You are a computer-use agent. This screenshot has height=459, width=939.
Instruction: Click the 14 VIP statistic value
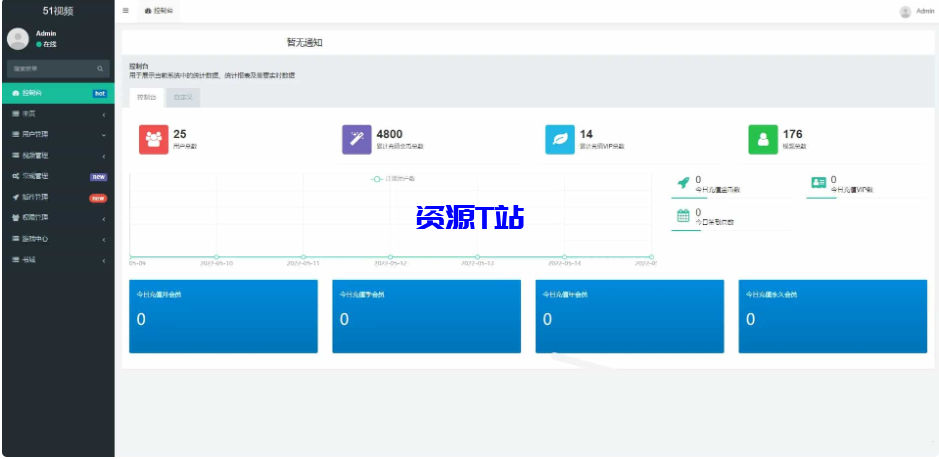point(586,134)
